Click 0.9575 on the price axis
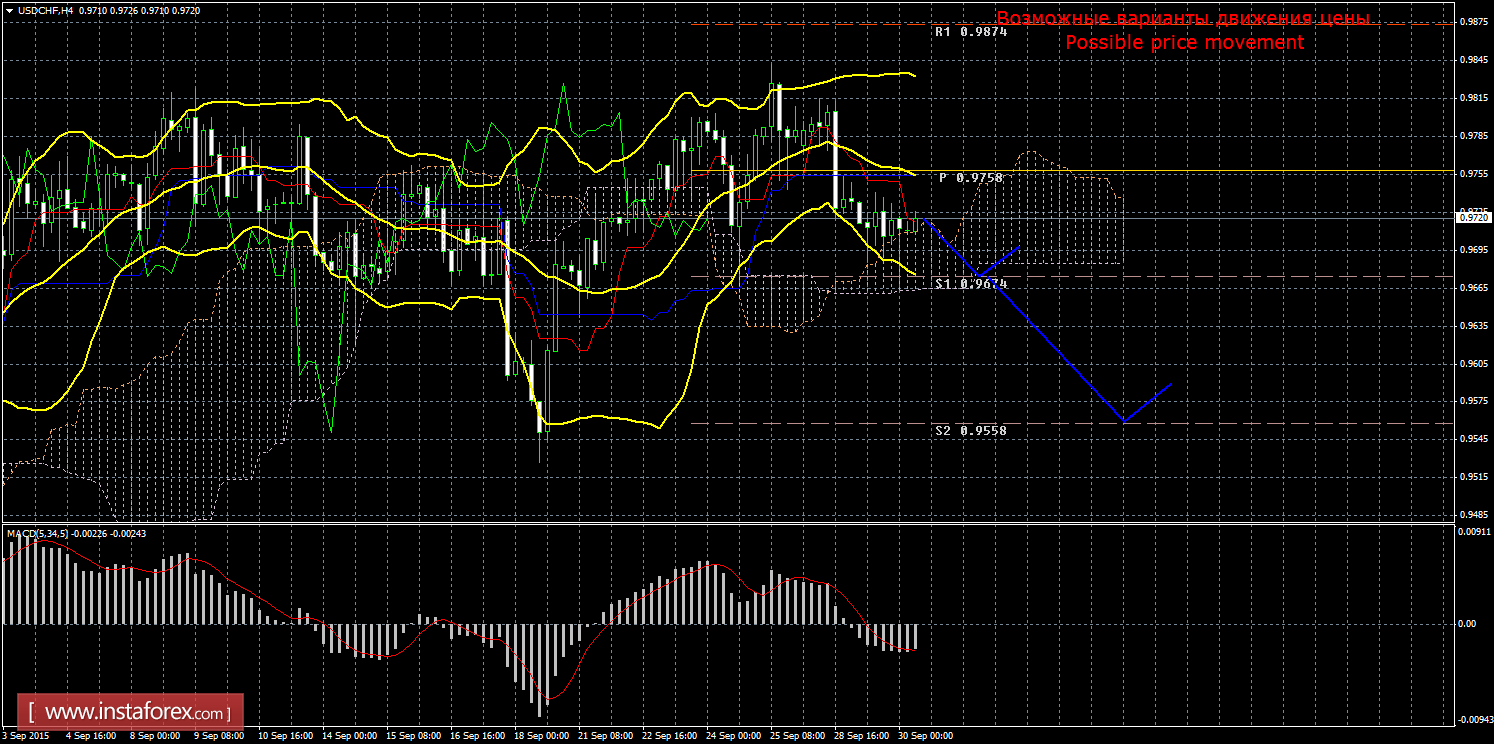This screenshot has height=744, width=1494. coord(1472,401)
